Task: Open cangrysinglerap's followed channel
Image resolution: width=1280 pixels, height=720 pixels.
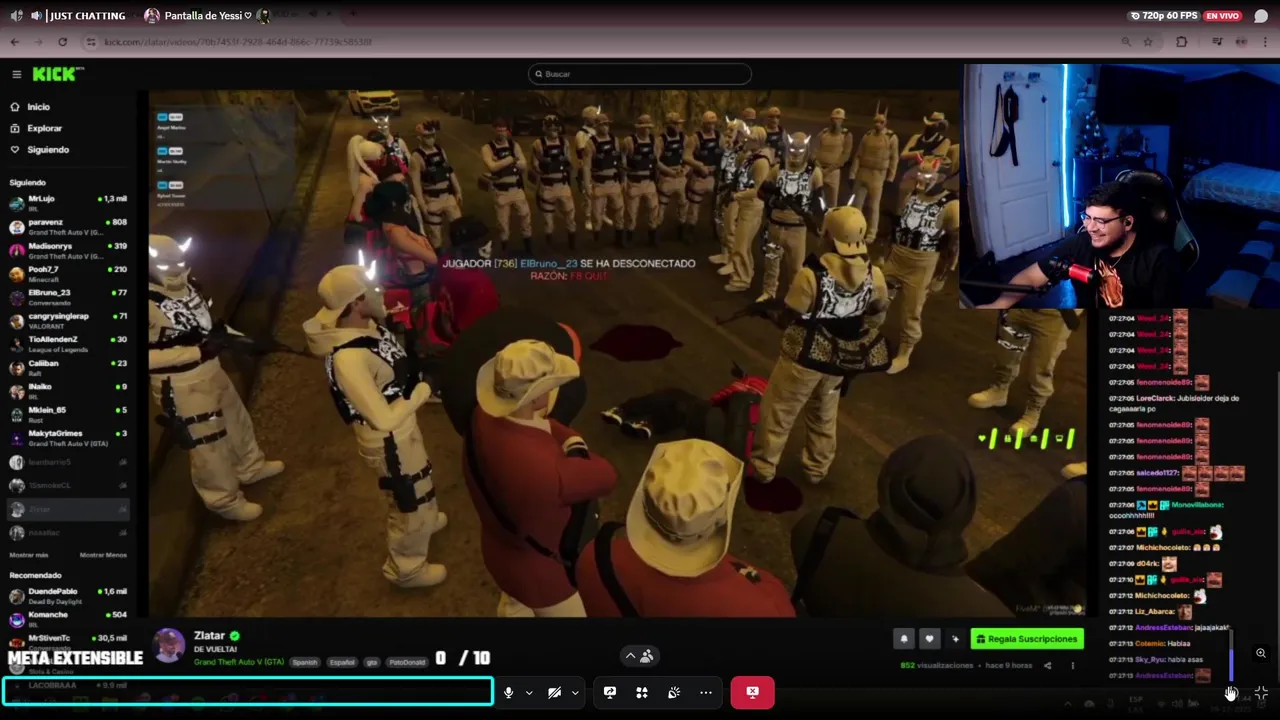Action: [68, 321]
